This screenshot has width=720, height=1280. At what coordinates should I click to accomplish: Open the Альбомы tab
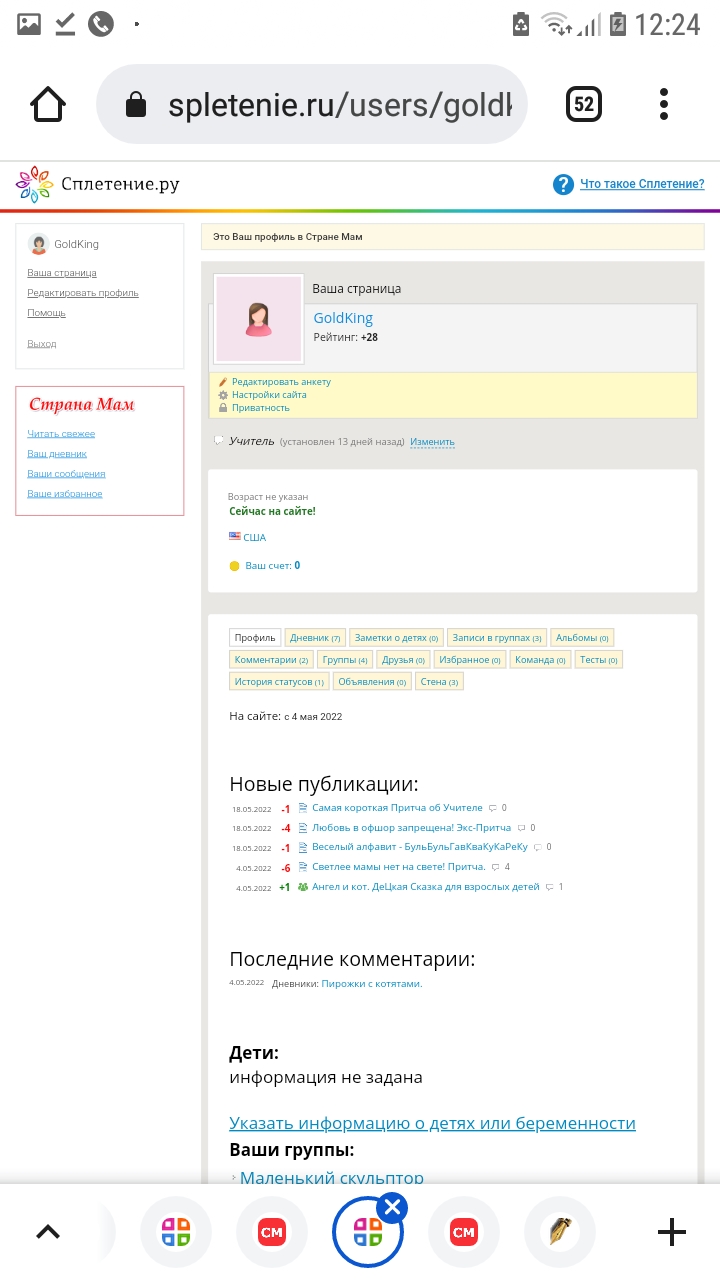click(x=582, y=637)
